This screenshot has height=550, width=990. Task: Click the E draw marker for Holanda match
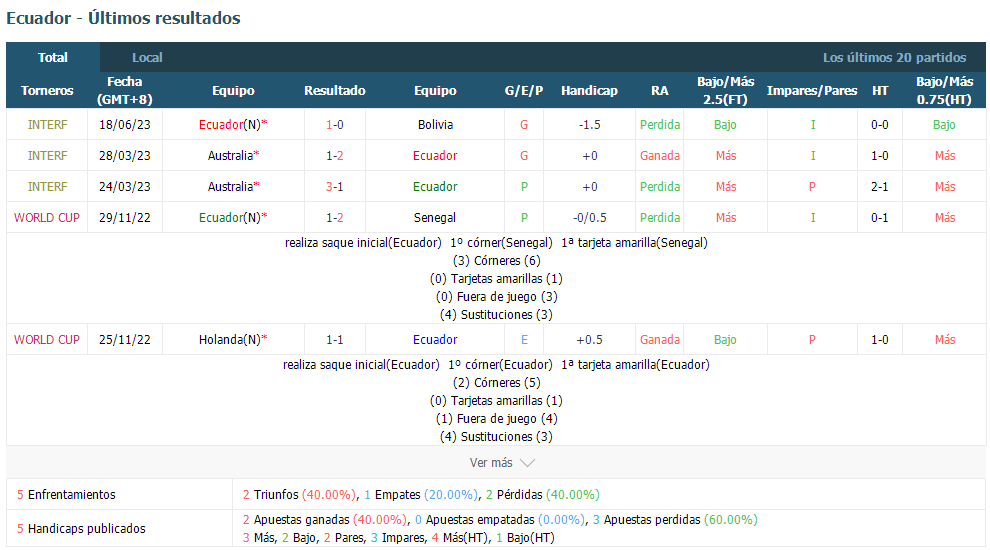(x=524, y=339)
